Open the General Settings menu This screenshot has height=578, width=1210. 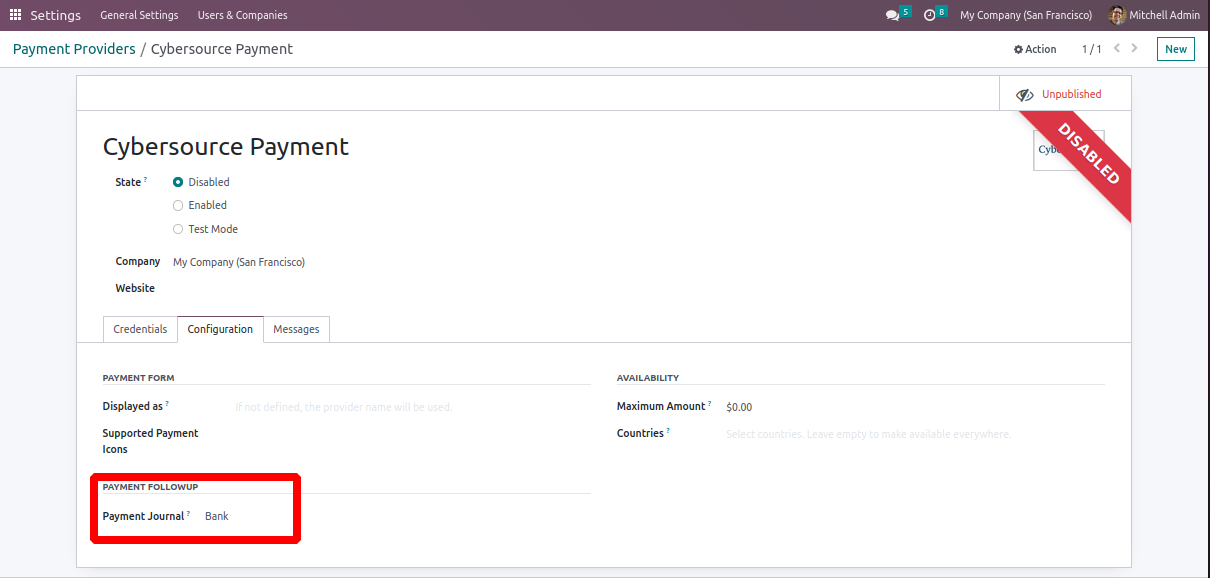coord(139,15)
